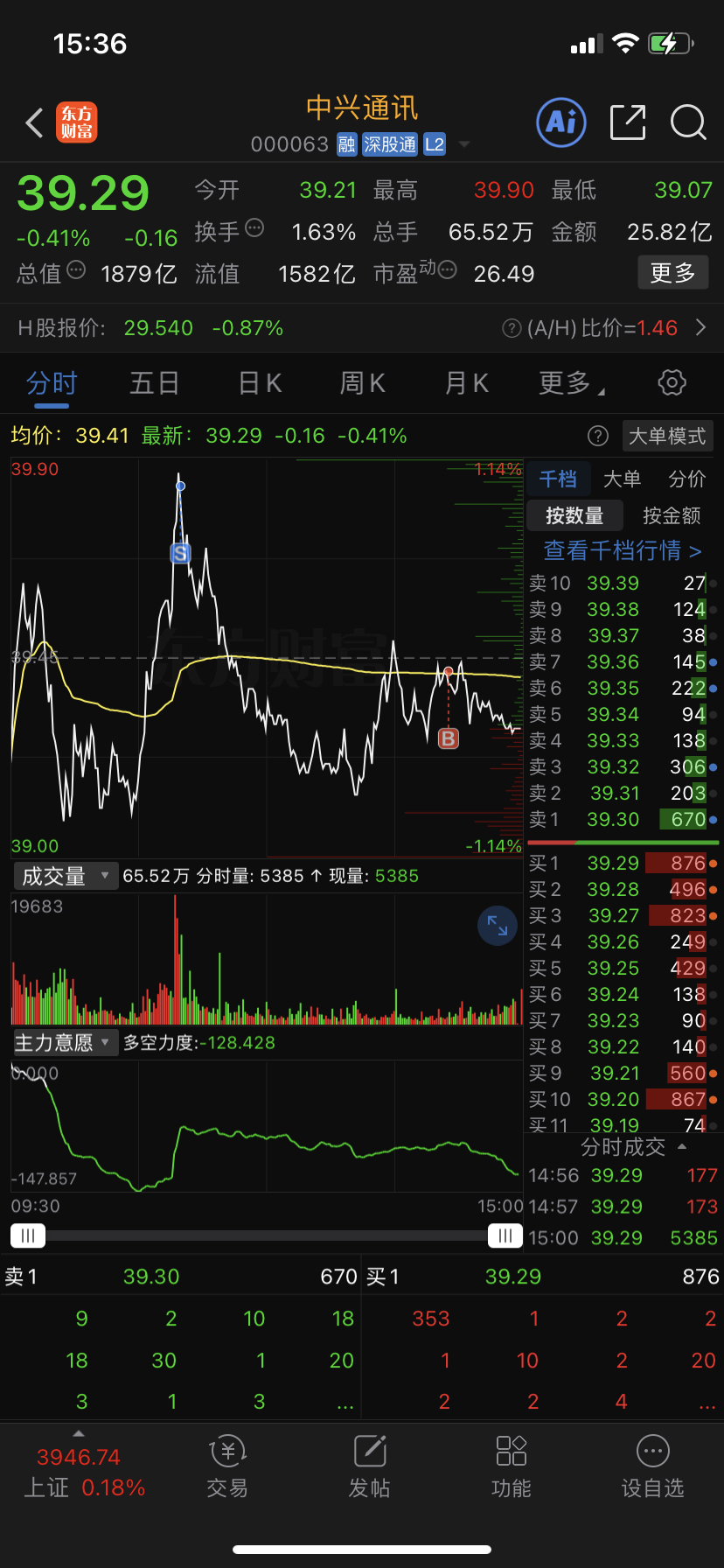This screenshot has height=1568, width=724.
Task: Open H股 quote chevron arrow
Action: coord(700,328)
